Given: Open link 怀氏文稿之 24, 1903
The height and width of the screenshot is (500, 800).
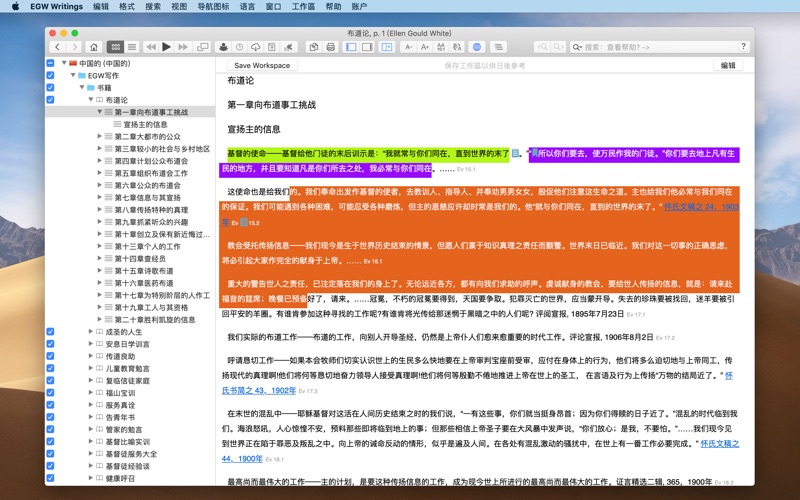Looking at the screenshot, I should tap(702, 207).
